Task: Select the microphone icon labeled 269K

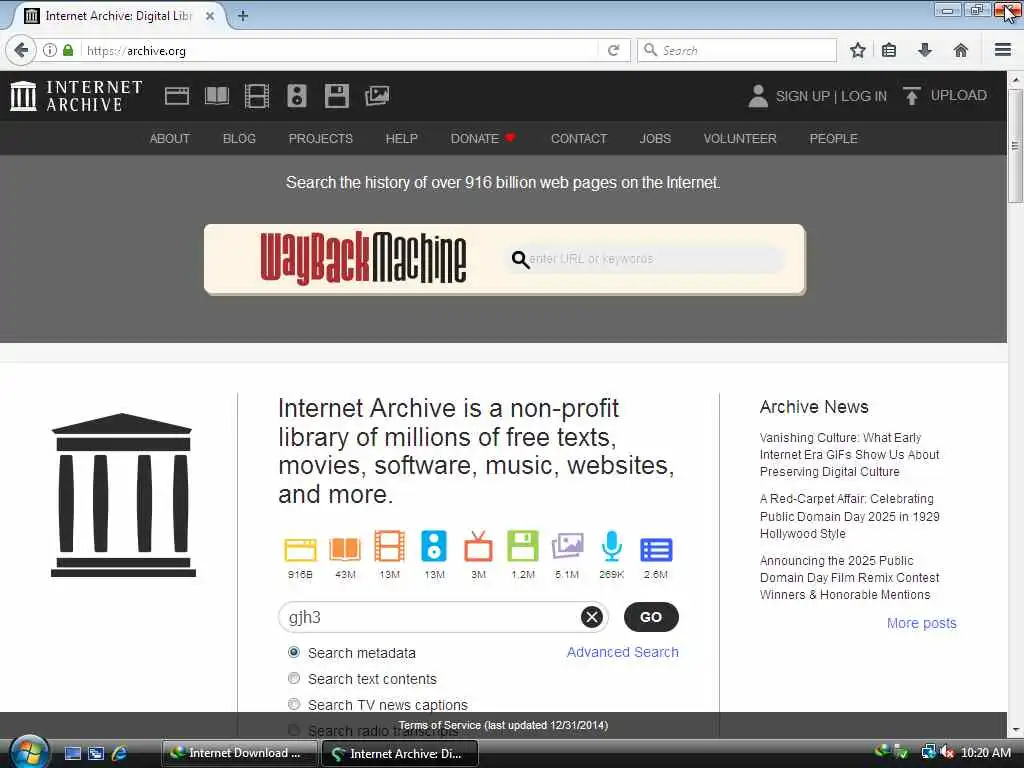Action: point(612,546)
